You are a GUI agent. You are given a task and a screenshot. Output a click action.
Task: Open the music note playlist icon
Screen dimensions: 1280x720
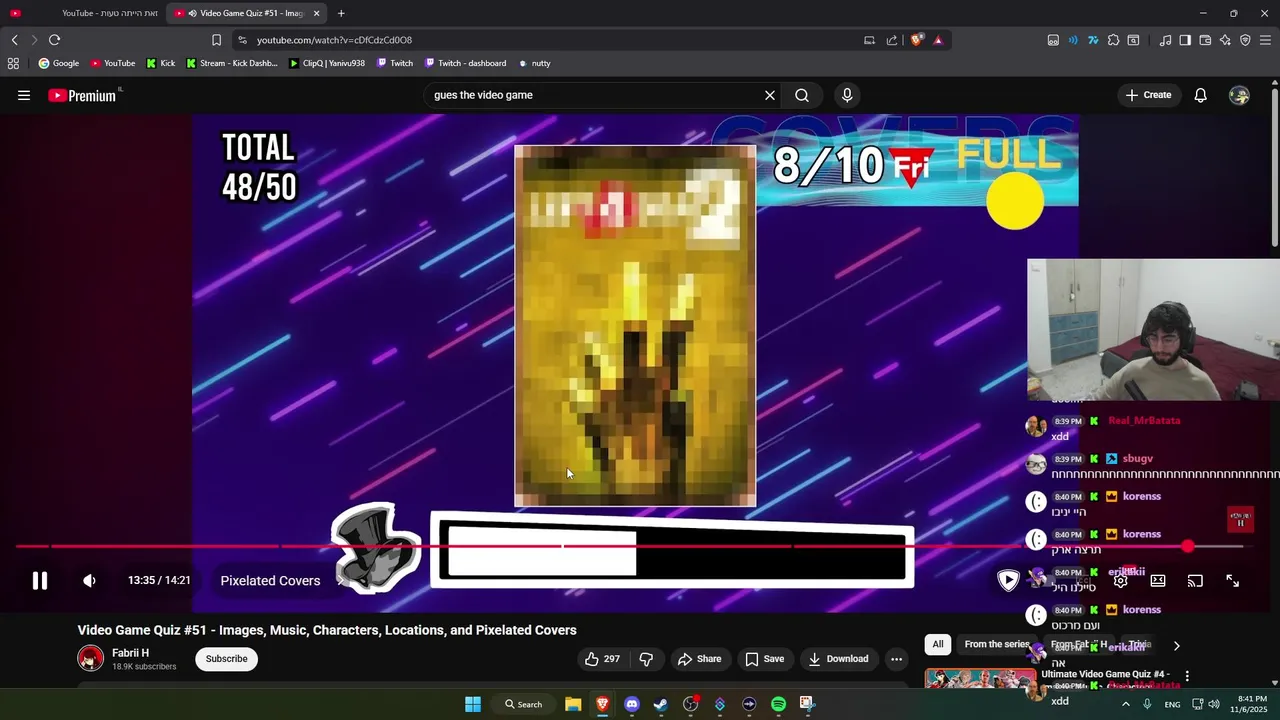click(1165, 40)
